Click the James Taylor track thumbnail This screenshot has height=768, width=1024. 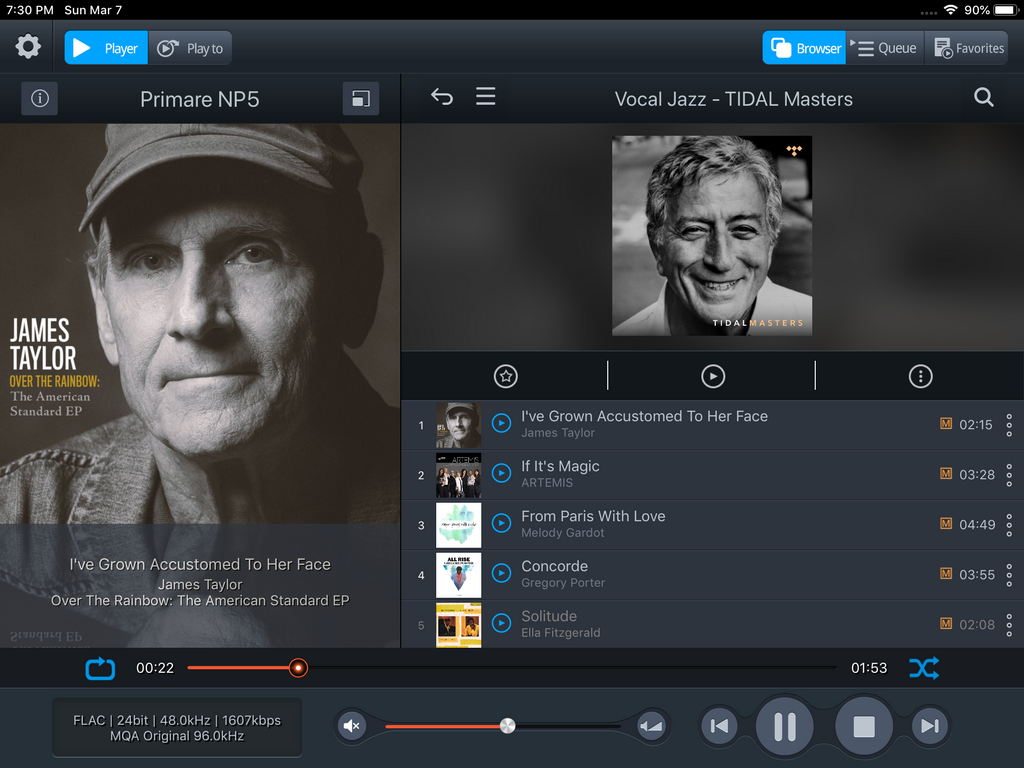click(x=458, y=425)
